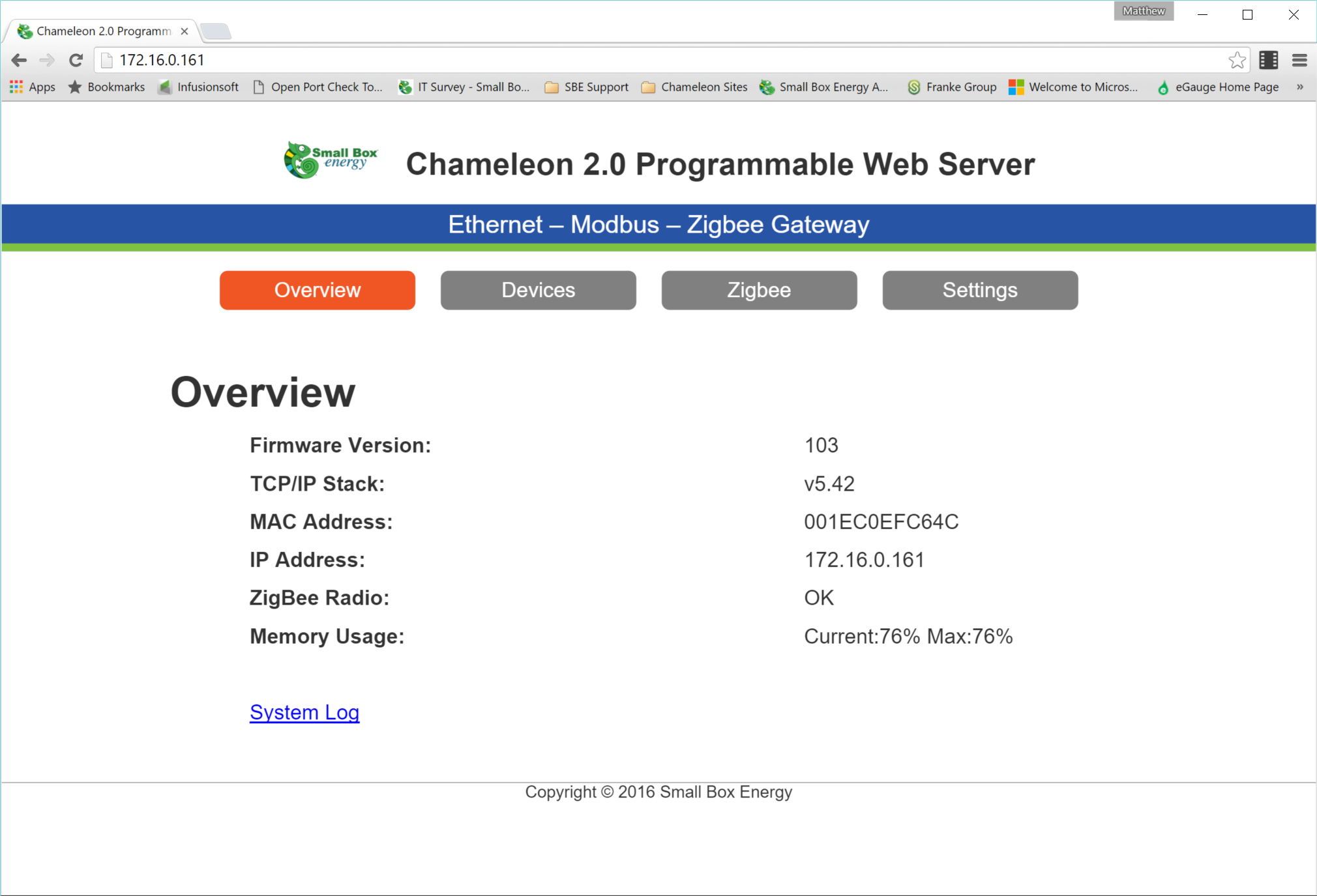The width and height of the screenshot is (1317, 896).
Task: Bookmark this page with the star icon
Action: [x=1237, y=60]
